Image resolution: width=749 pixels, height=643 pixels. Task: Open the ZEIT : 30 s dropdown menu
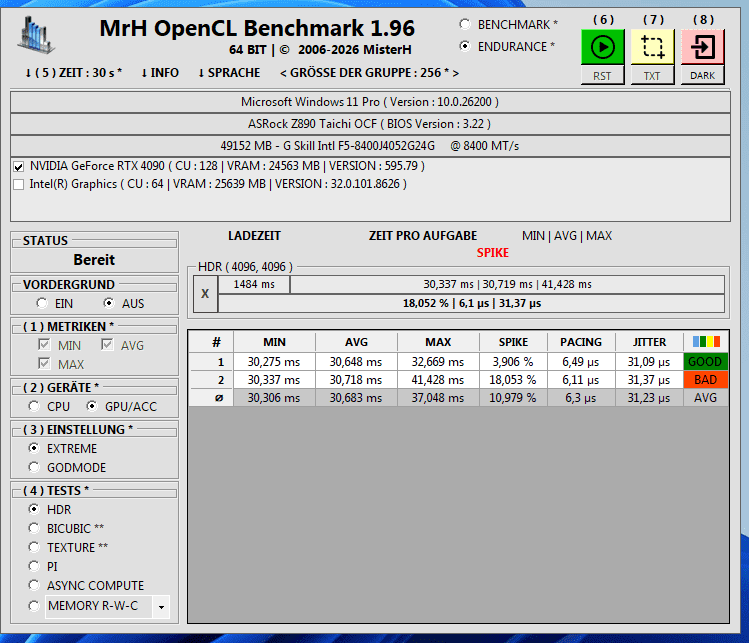coord(73,73)
